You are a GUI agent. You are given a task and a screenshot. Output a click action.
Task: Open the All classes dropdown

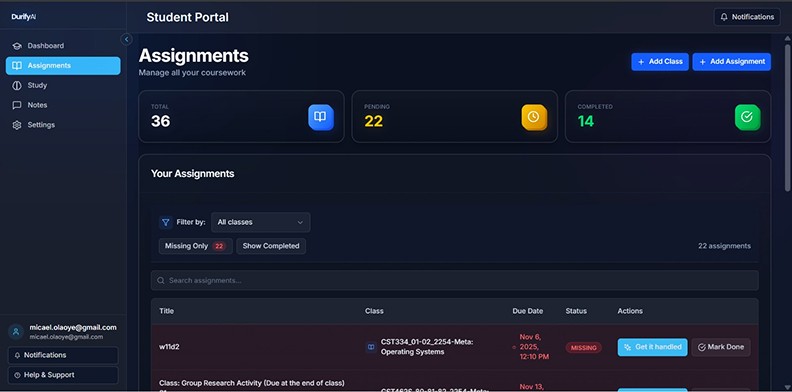[x=261, y=222]
